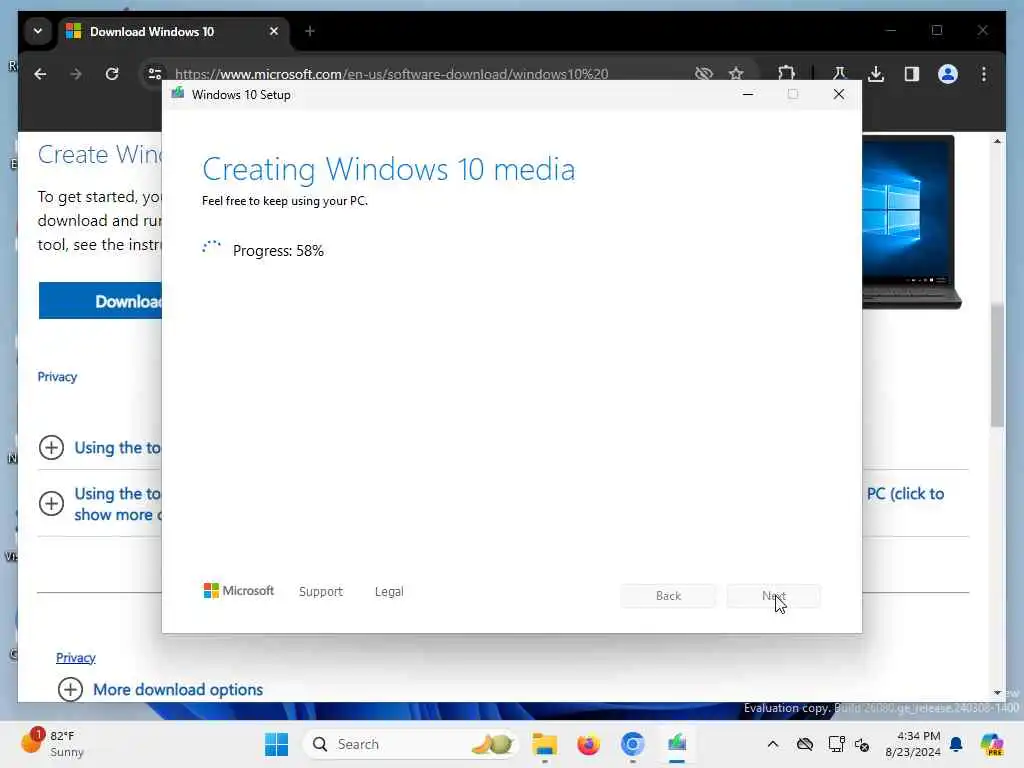
Task: Open Windows Start menu
Action: [276, 744]
